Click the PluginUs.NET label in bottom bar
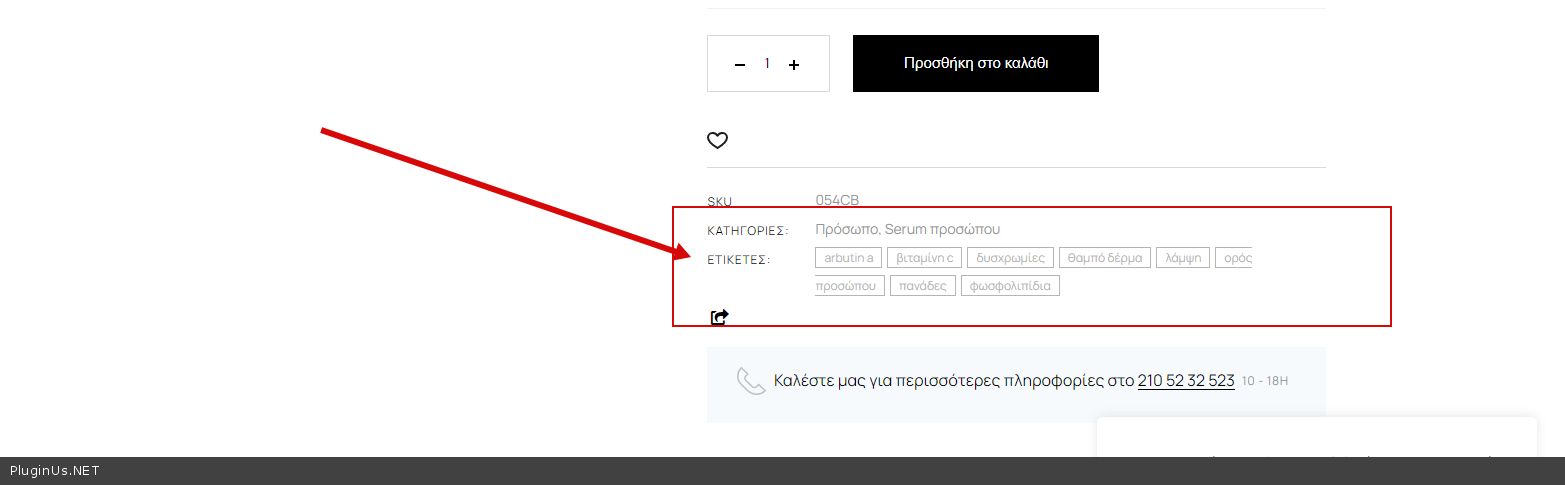The width and height of the screenshot is (1565, 485). click(x=55, y=471)
